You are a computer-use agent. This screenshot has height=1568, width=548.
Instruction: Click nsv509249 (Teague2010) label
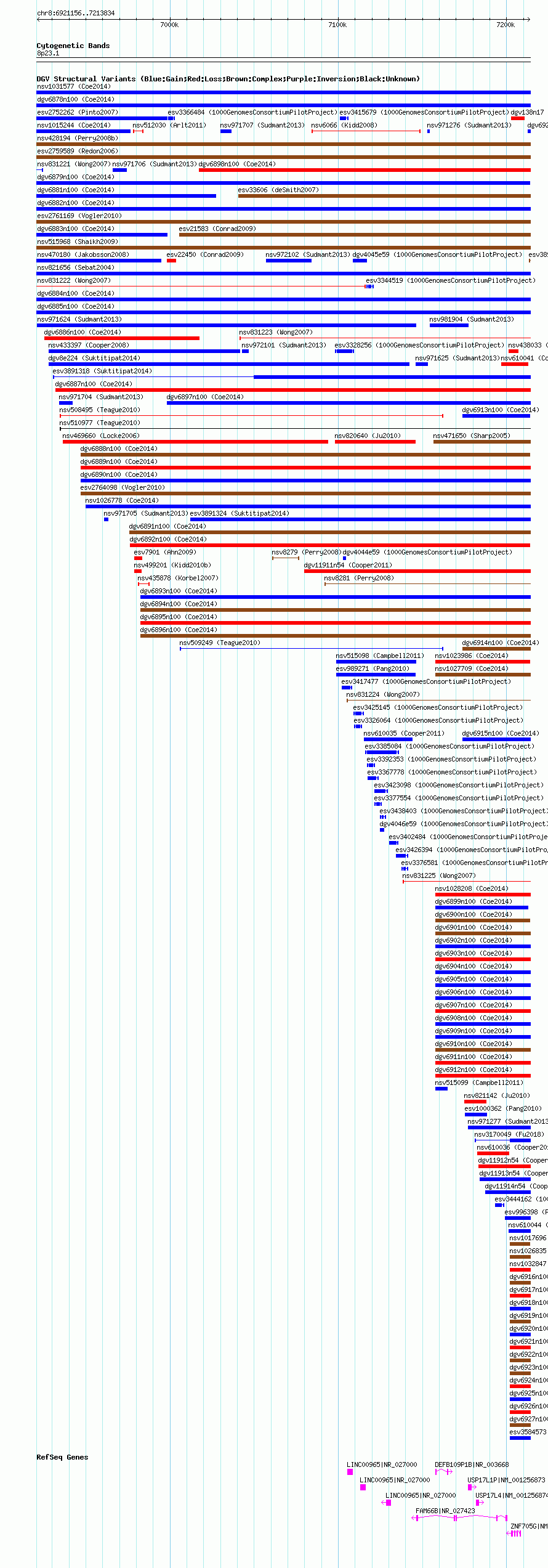click(x=220, y=643)
